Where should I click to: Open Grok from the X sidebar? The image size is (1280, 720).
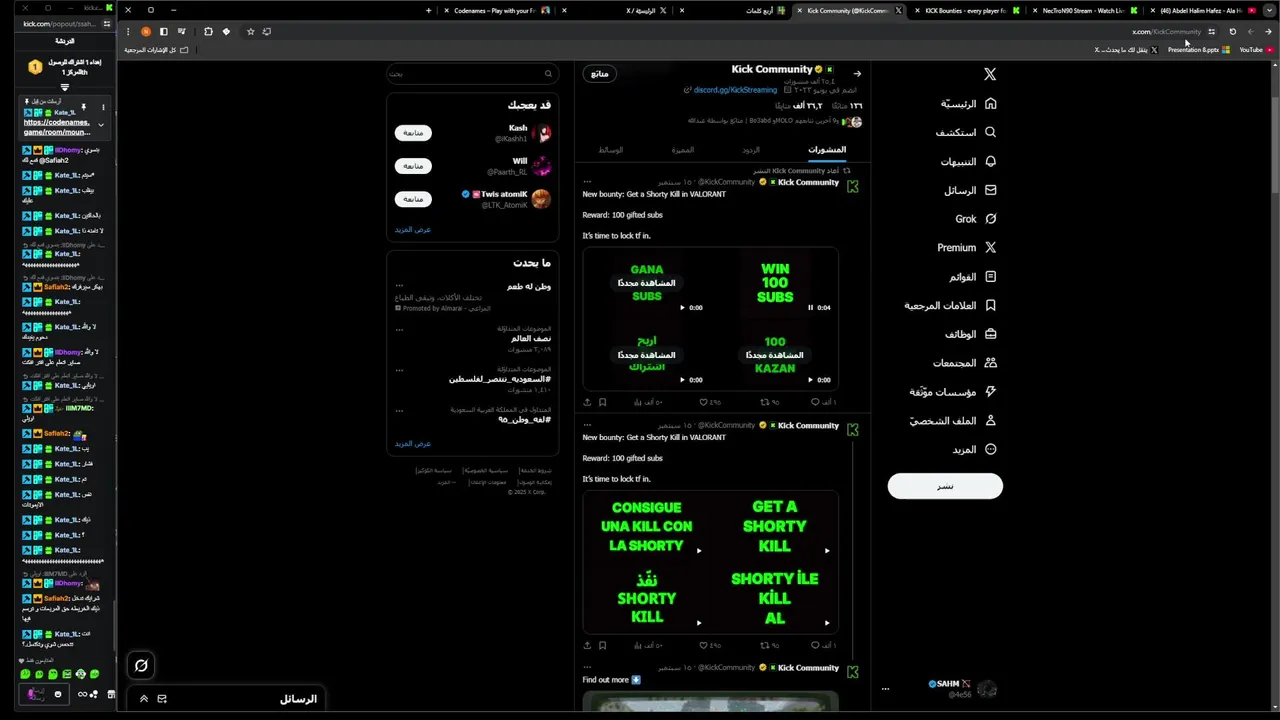tap(975, 219)
